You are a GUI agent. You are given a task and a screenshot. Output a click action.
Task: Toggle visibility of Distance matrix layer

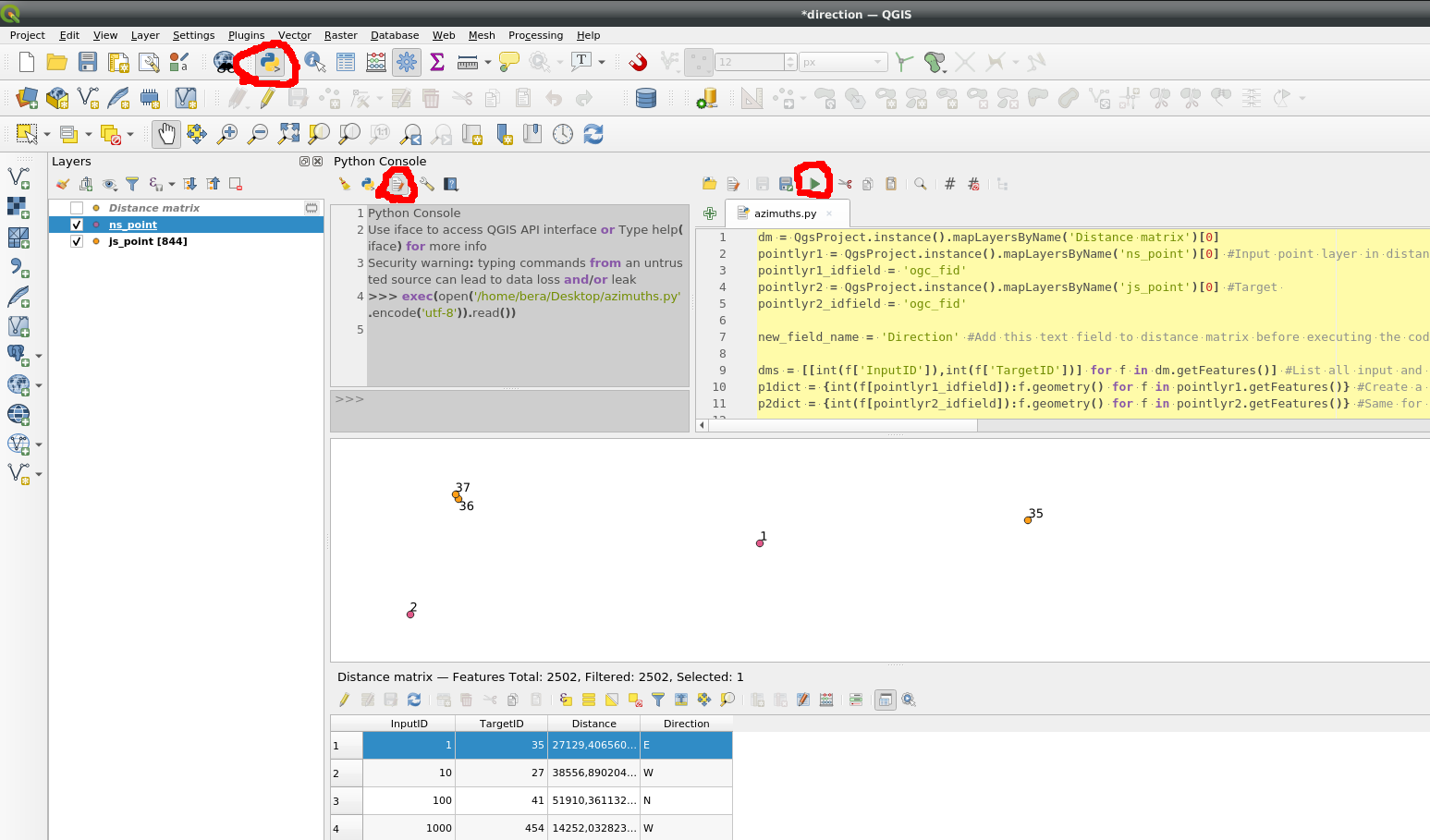[x=77, y=208]
